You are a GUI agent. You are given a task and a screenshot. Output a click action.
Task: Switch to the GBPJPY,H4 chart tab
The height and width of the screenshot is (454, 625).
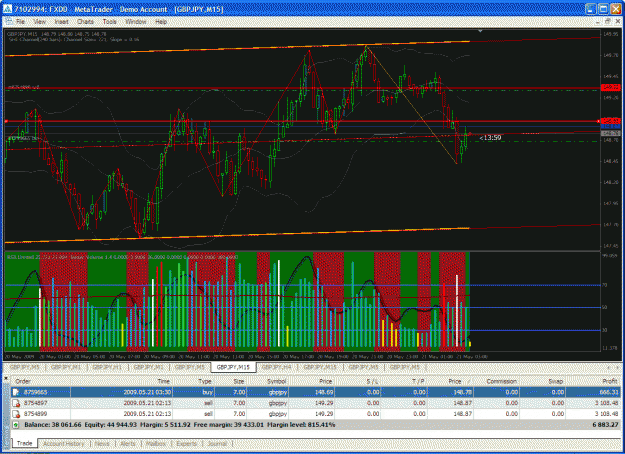click(x=276, y=367)
